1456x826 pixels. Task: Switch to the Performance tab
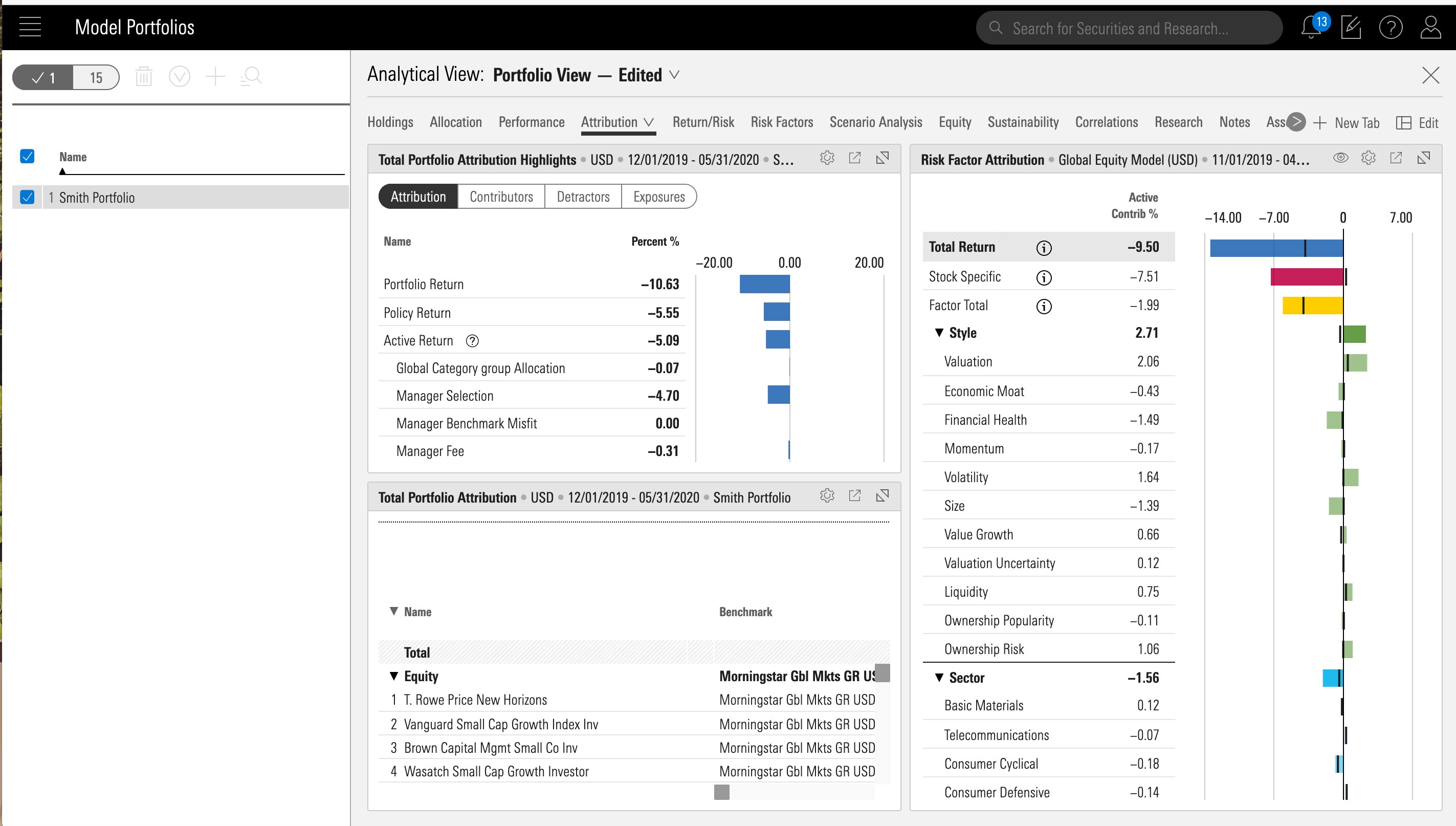tap(531, 122)
